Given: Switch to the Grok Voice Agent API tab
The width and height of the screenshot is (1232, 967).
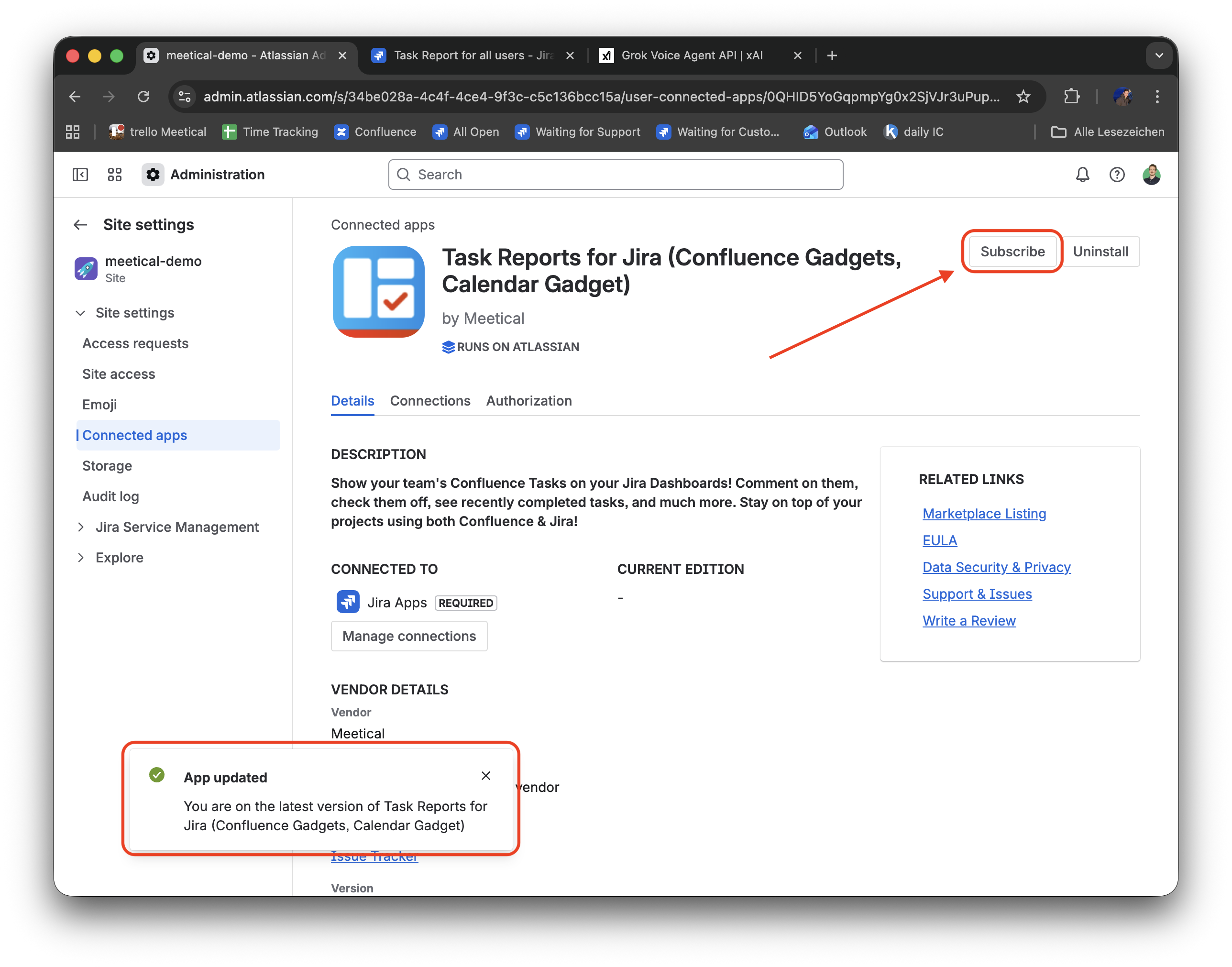Looking at the screenshot, I should [701, 55].
